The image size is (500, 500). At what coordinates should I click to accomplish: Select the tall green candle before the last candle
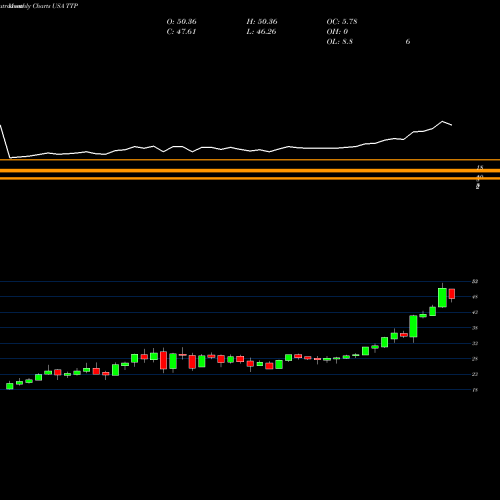442,297
